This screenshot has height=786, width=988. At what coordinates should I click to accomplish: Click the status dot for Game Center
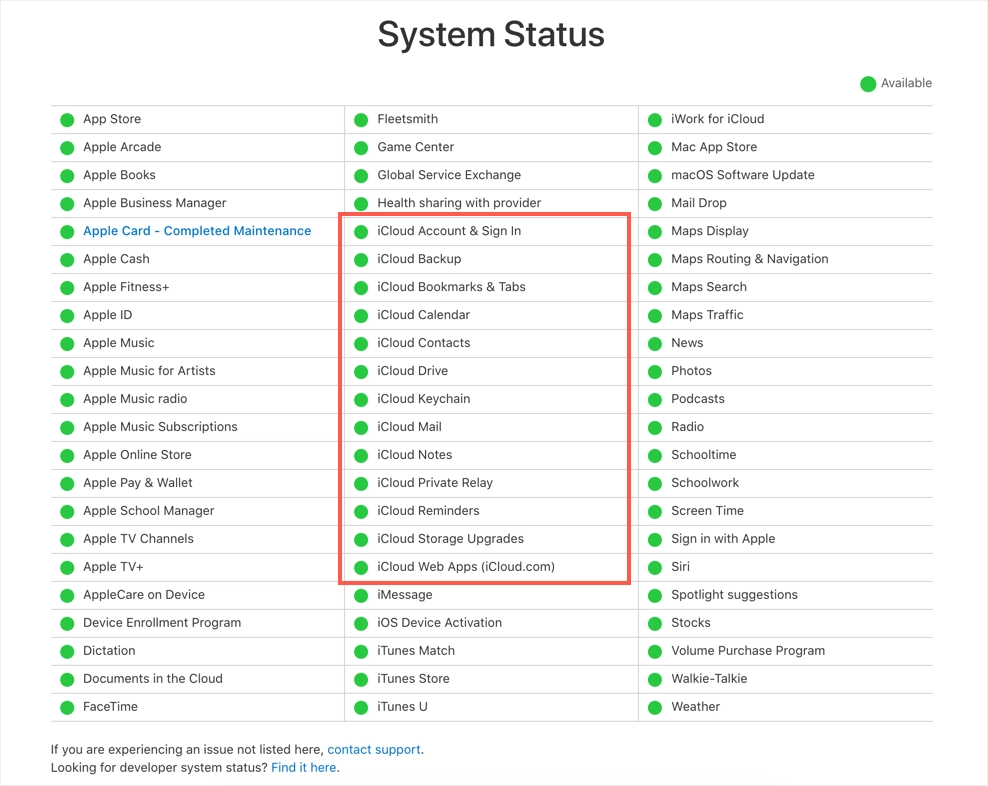(x=361, y=148)
